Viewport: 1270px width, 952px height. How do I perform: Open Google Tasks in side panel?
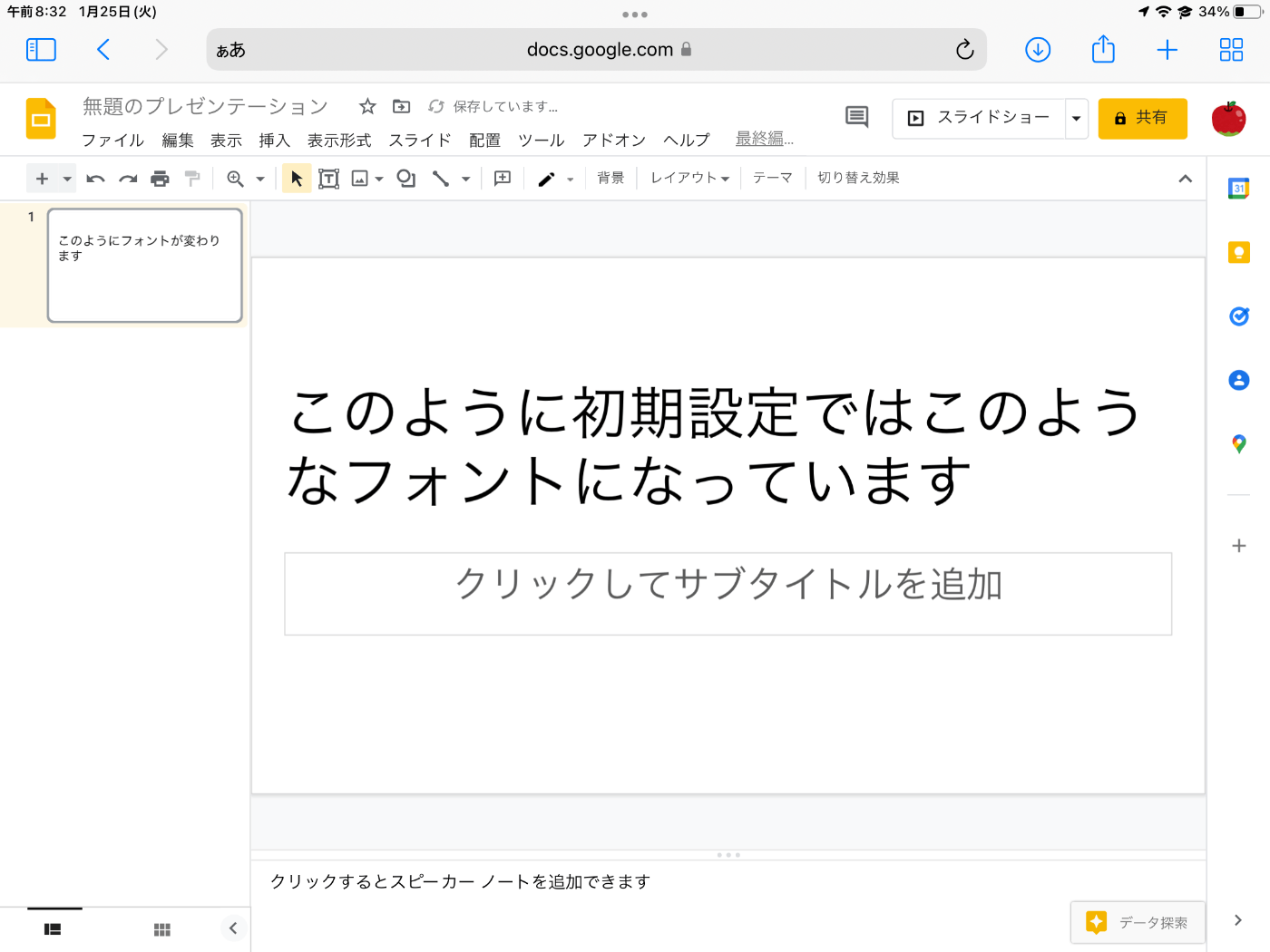(x=1239, y=316)
